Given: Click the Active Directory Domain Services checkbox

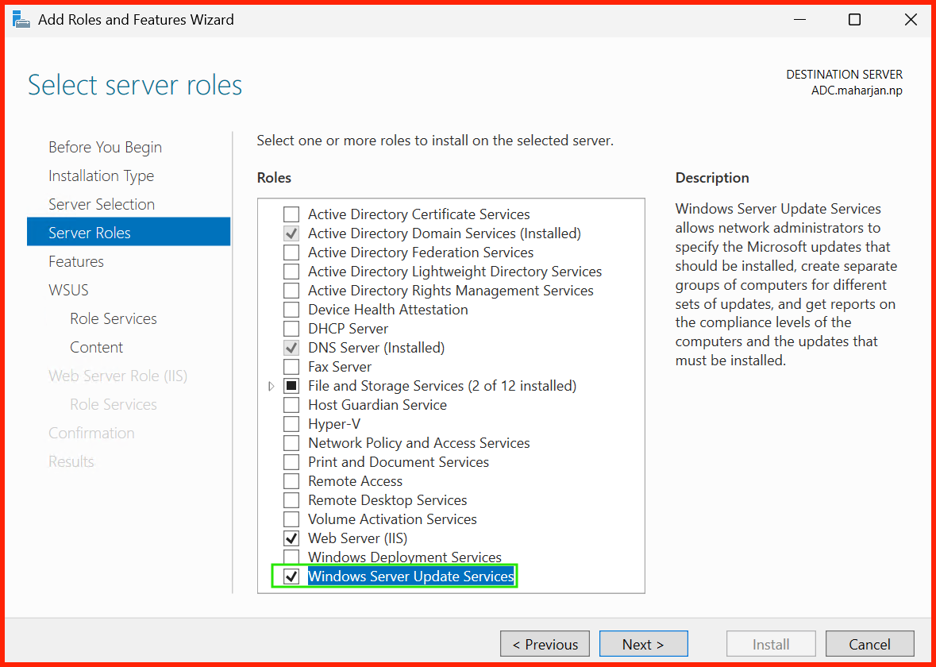Looking at the screenshot, I should [291, 233].
